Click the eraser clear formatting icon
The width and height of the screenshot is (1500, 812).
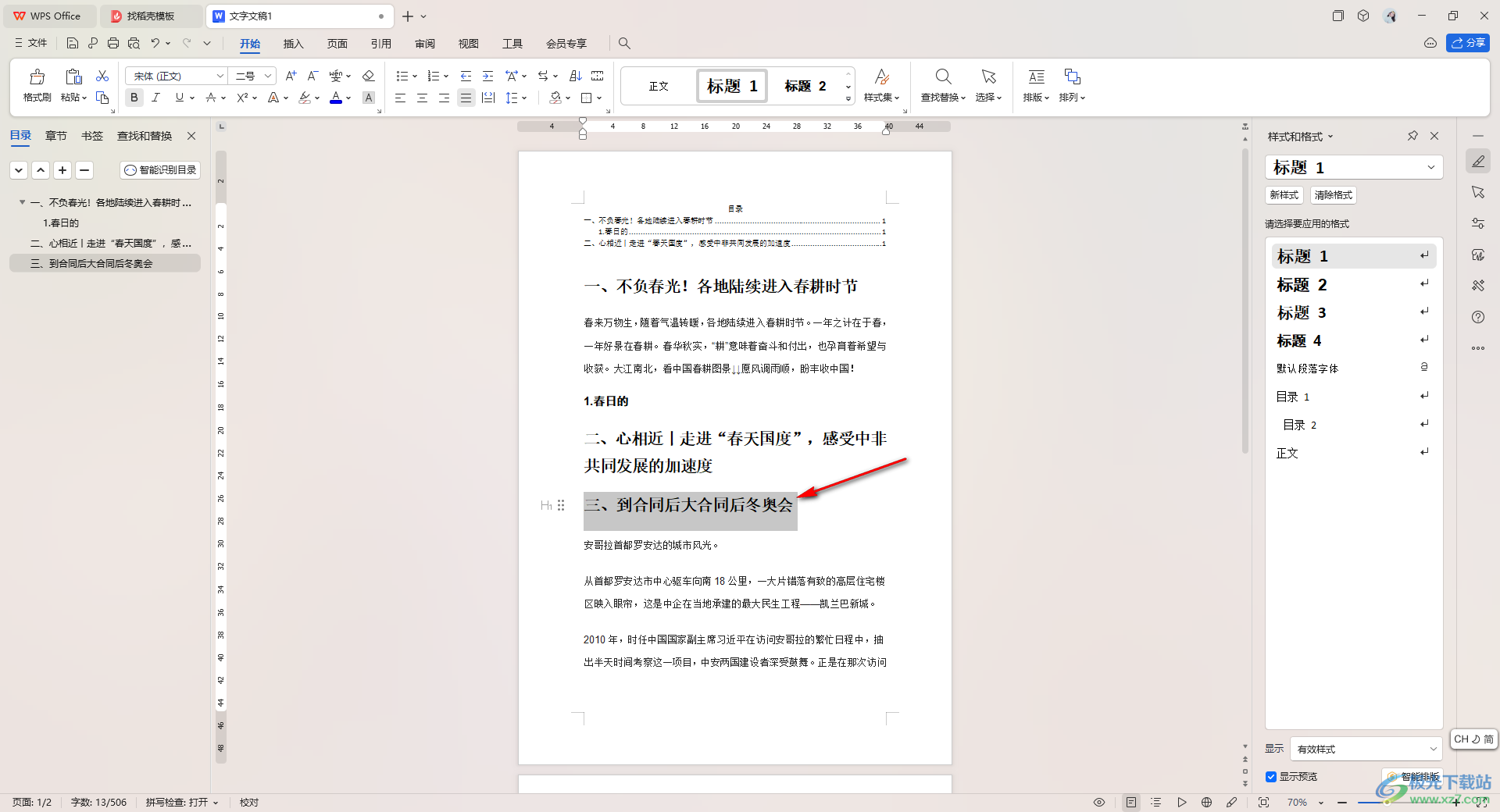[x=369, y=76]
